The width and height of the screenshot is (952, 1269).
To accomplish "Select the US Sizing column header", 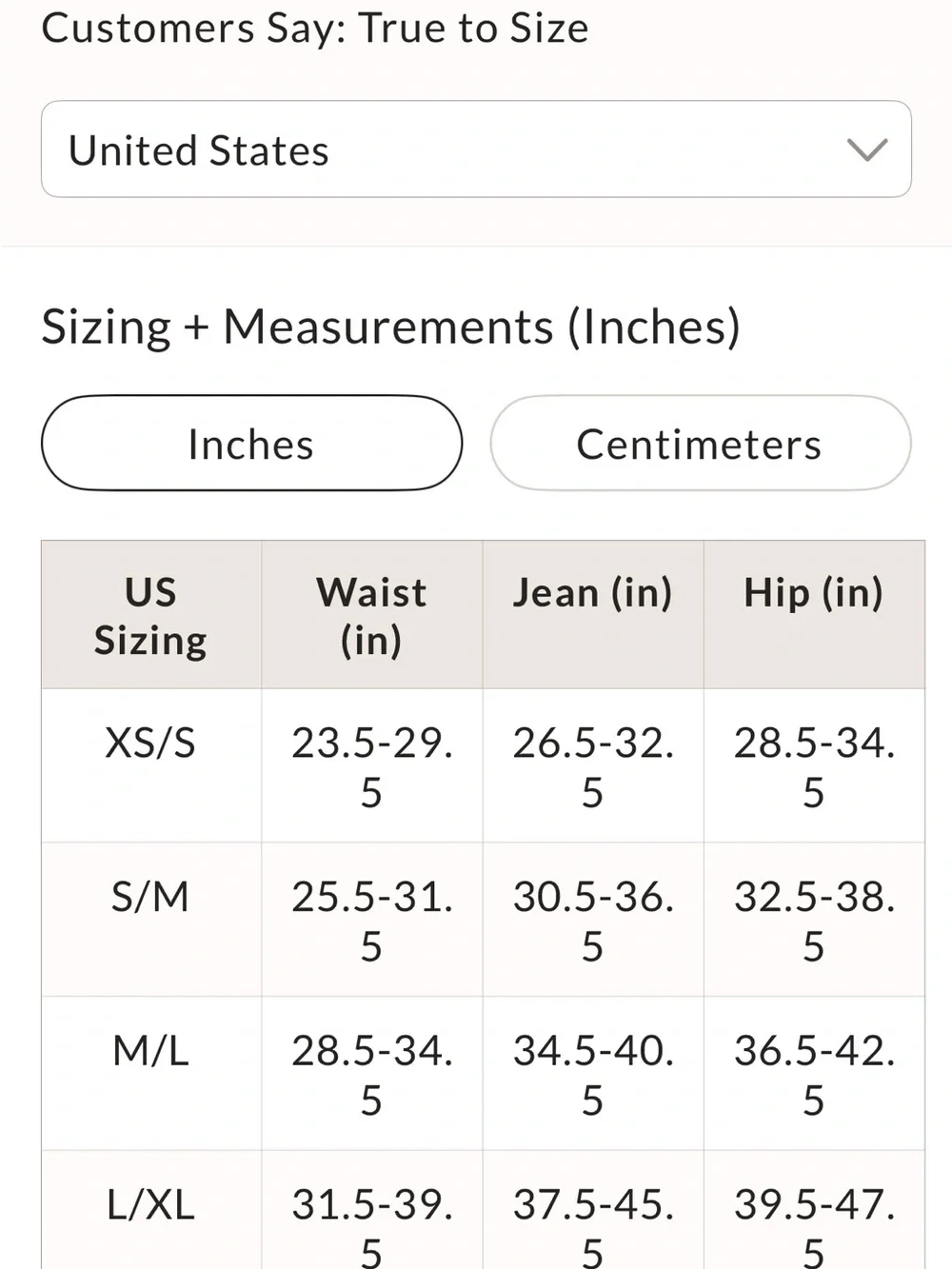I will point(151,615).
